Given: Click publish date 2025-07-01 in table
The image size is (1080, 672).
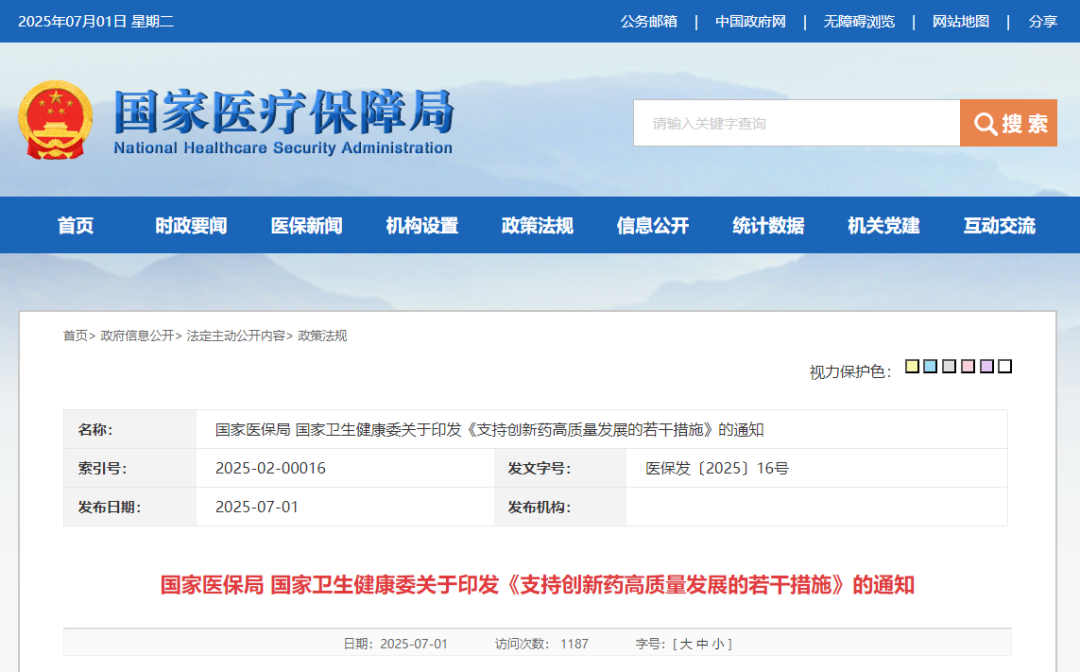Looking at the screenshot, I should pos(257,507).
